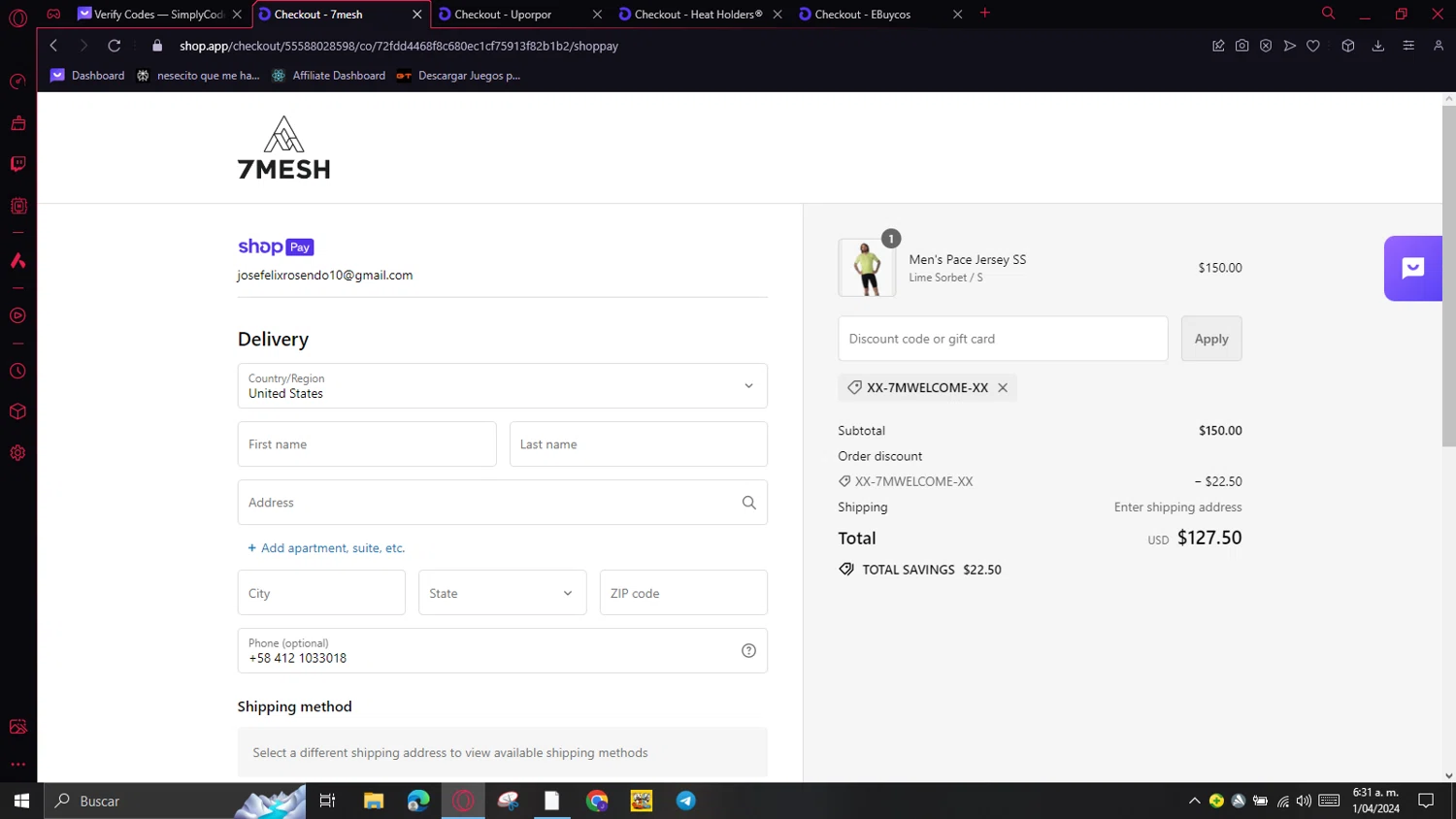Reload the checkout page
The width and height of the screenshot is (1456, 819).
coord(114,46)
